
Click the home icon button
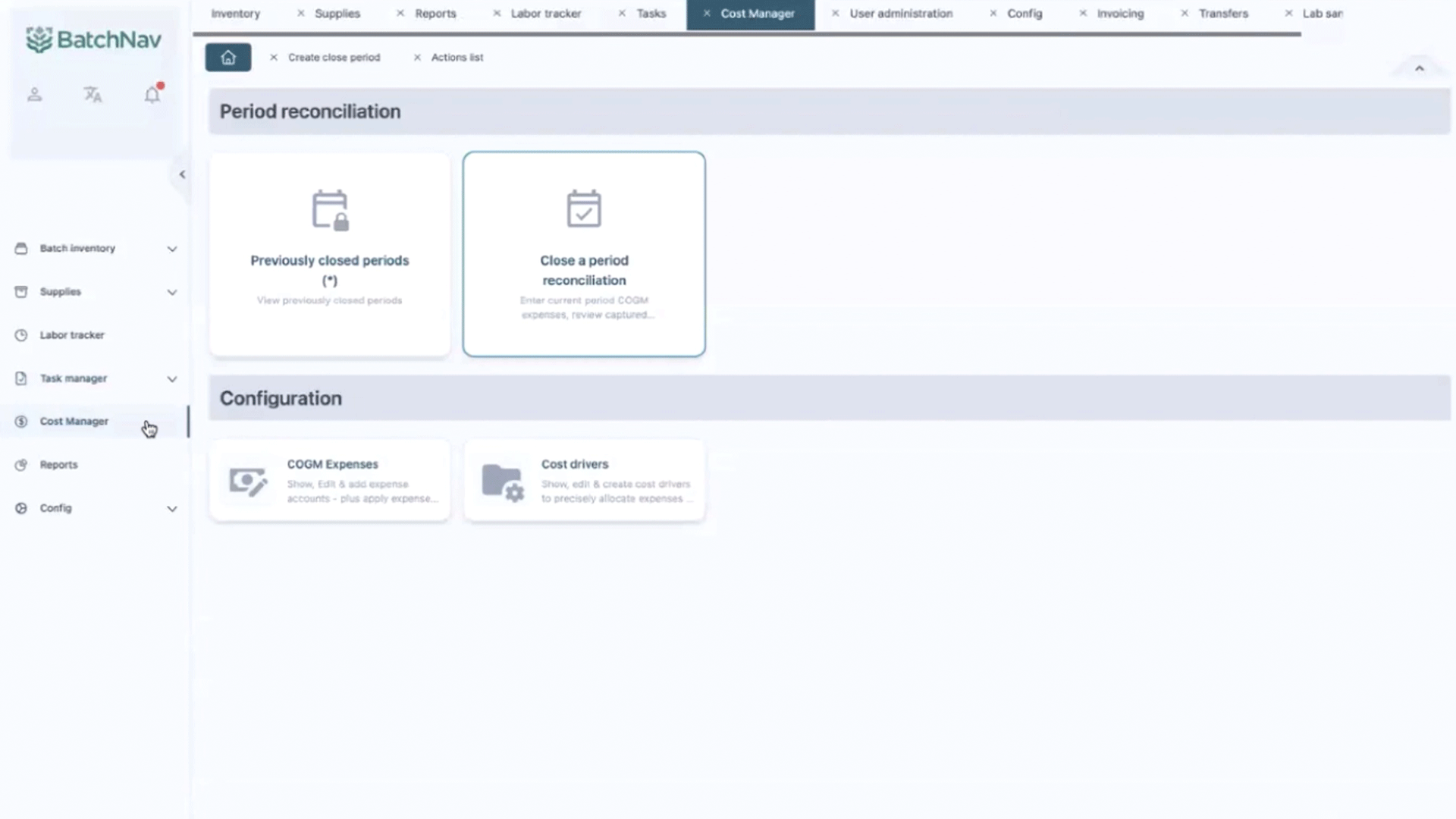tap(227, 58)
